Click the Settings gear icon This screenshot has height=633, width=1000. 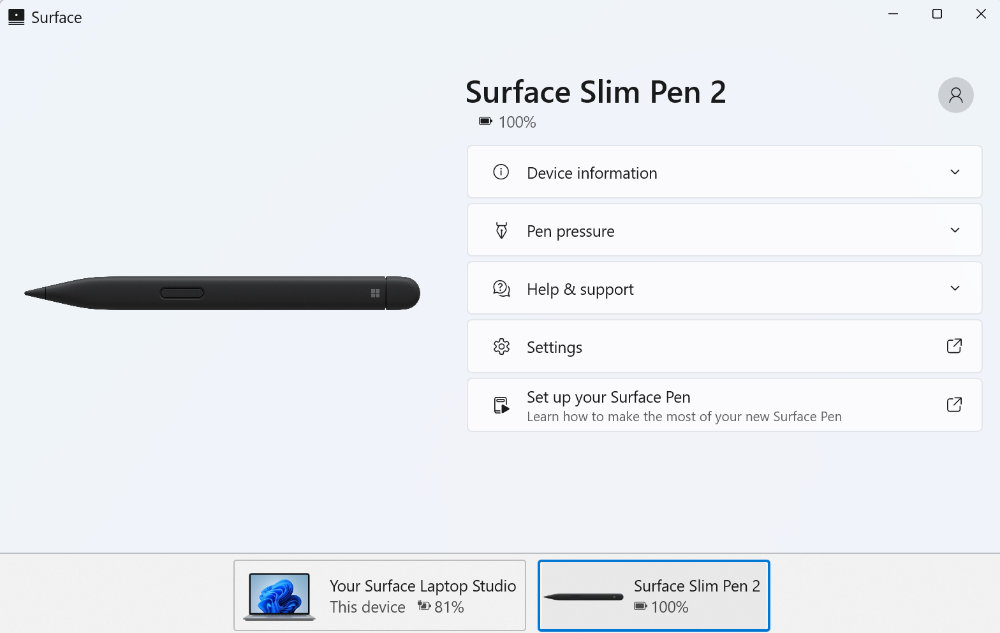(501, 347)
